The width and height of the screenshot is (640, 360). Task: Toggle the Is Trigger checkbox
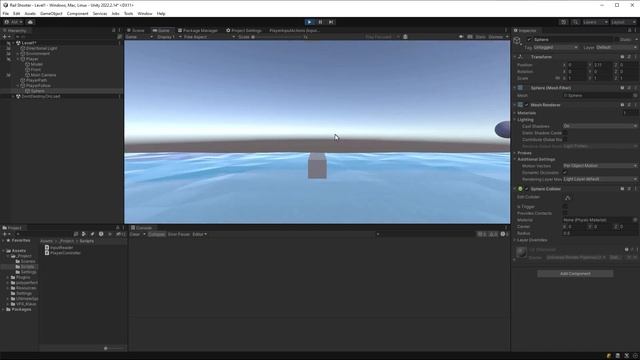click(x=565, y=207)
